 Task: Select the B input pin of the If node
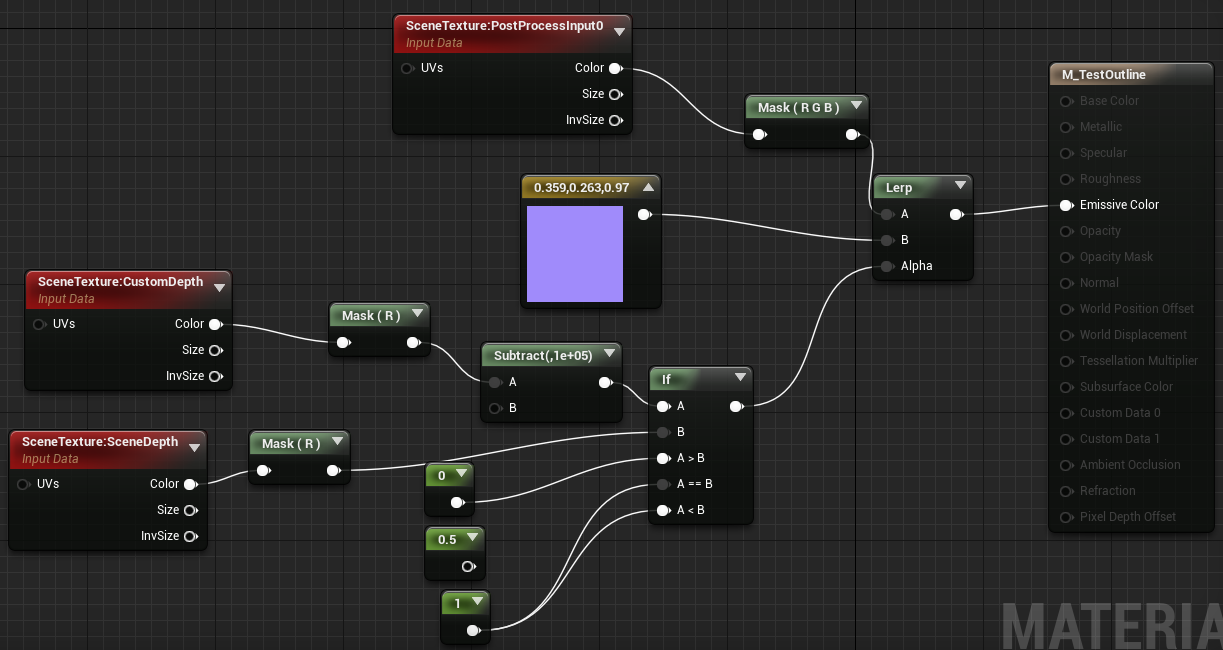click(663, 432)
